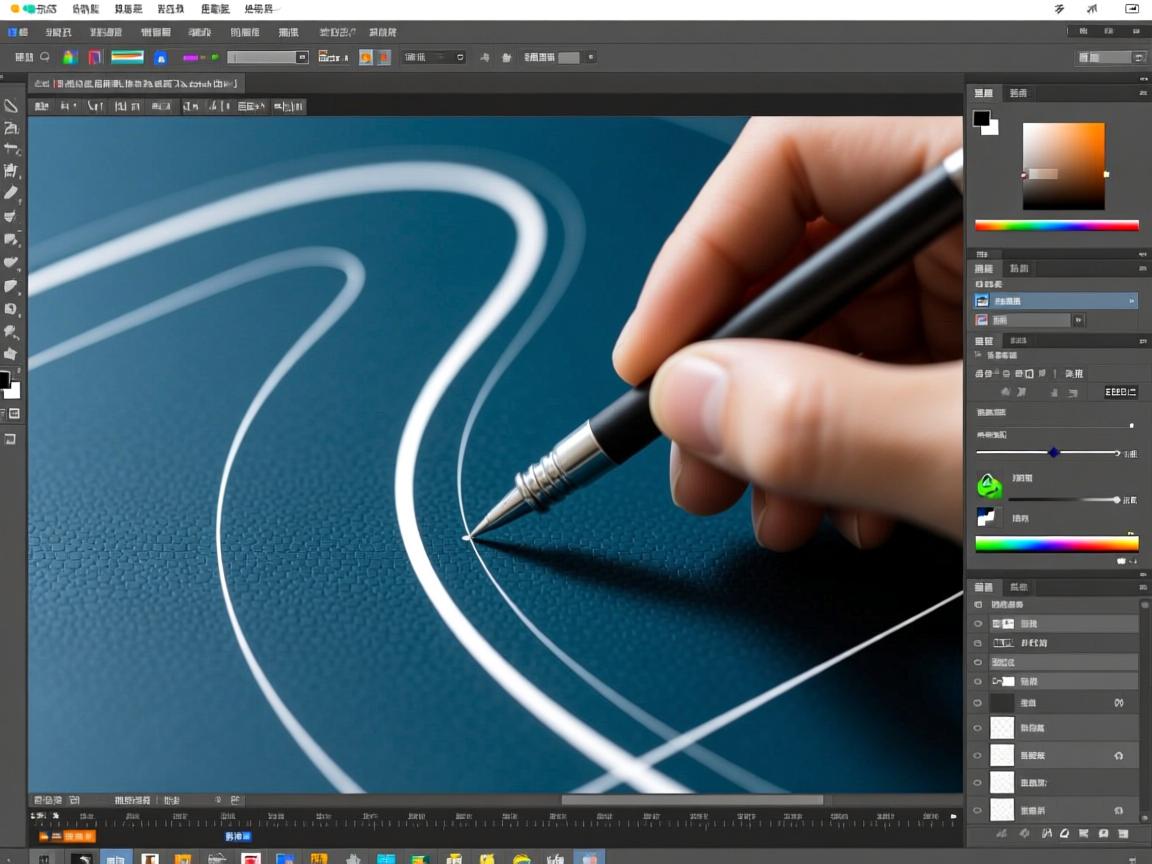Click the rainbow color icon in options bar
This screenshot has width=1152, height=864.
click(x=69, y=58)
